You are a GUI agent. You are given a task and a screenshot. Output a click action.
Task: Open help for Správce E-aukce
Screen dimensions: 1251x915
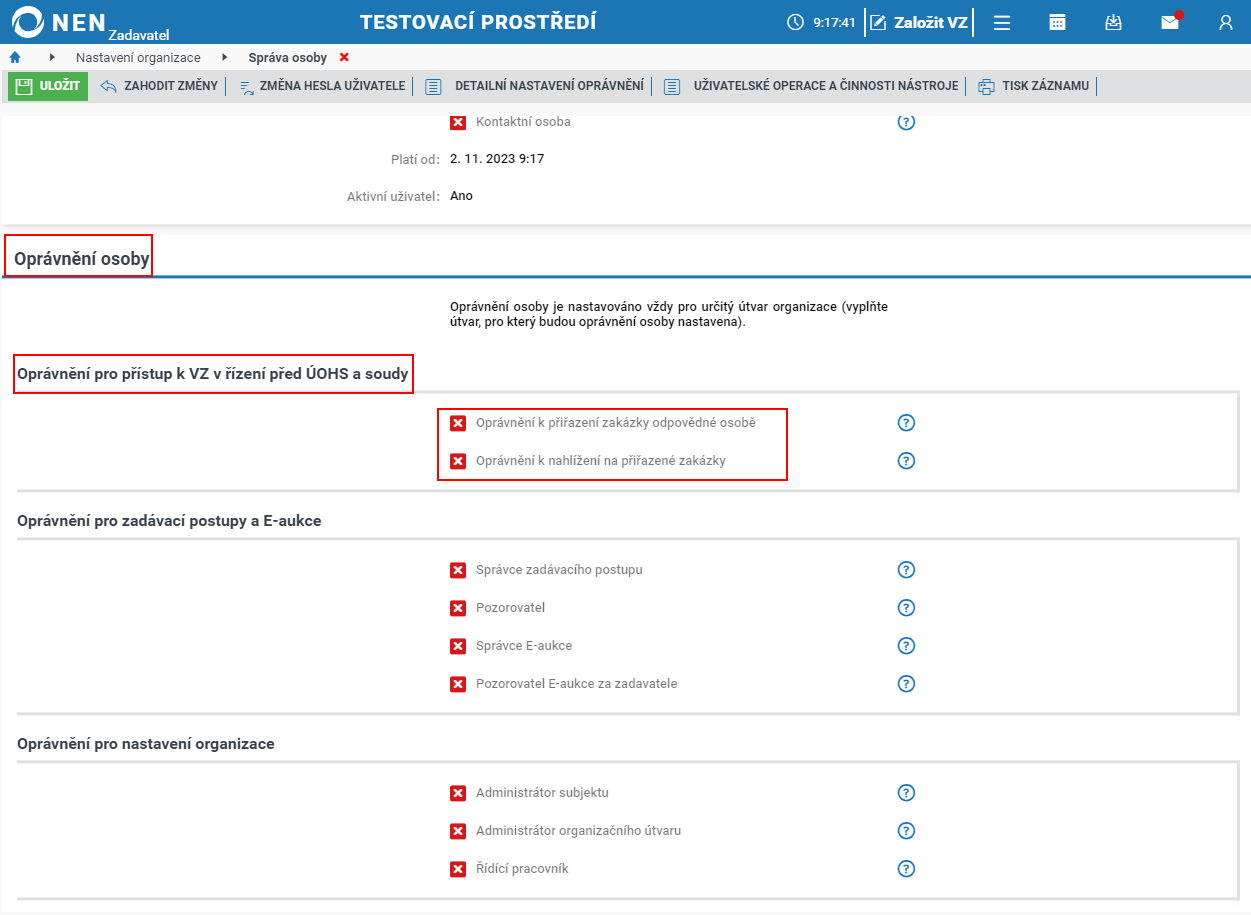907,646
